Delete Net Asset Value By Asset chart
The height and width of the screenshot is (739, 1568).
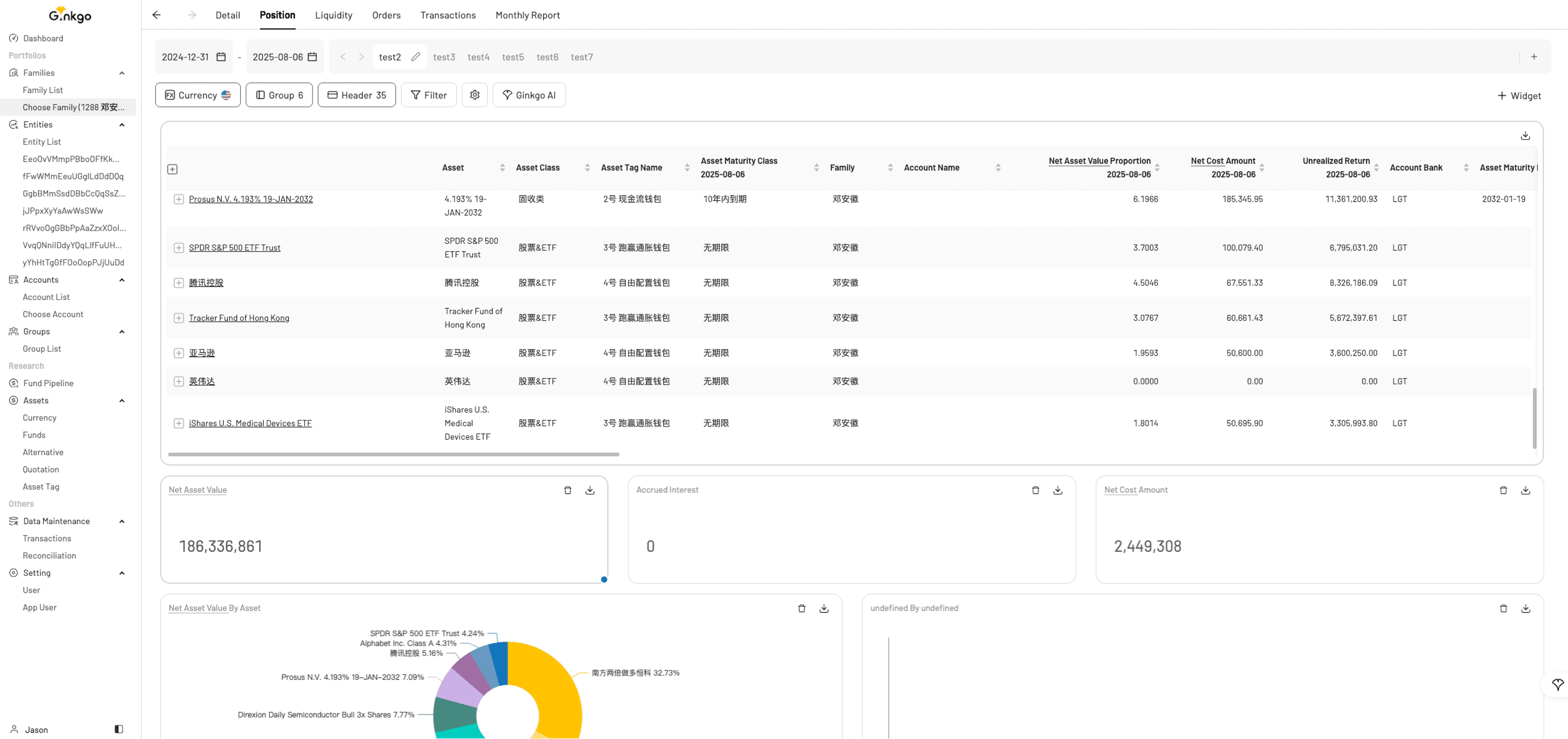coord(802,608)
